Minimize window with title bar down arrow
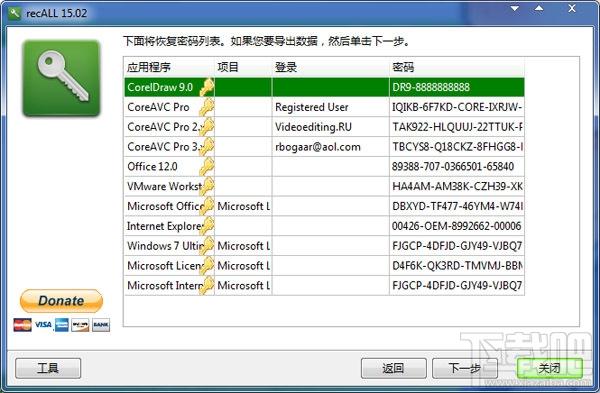Image resolution: width=600 pixels, height=393 pixels. [x=515, y=8]
